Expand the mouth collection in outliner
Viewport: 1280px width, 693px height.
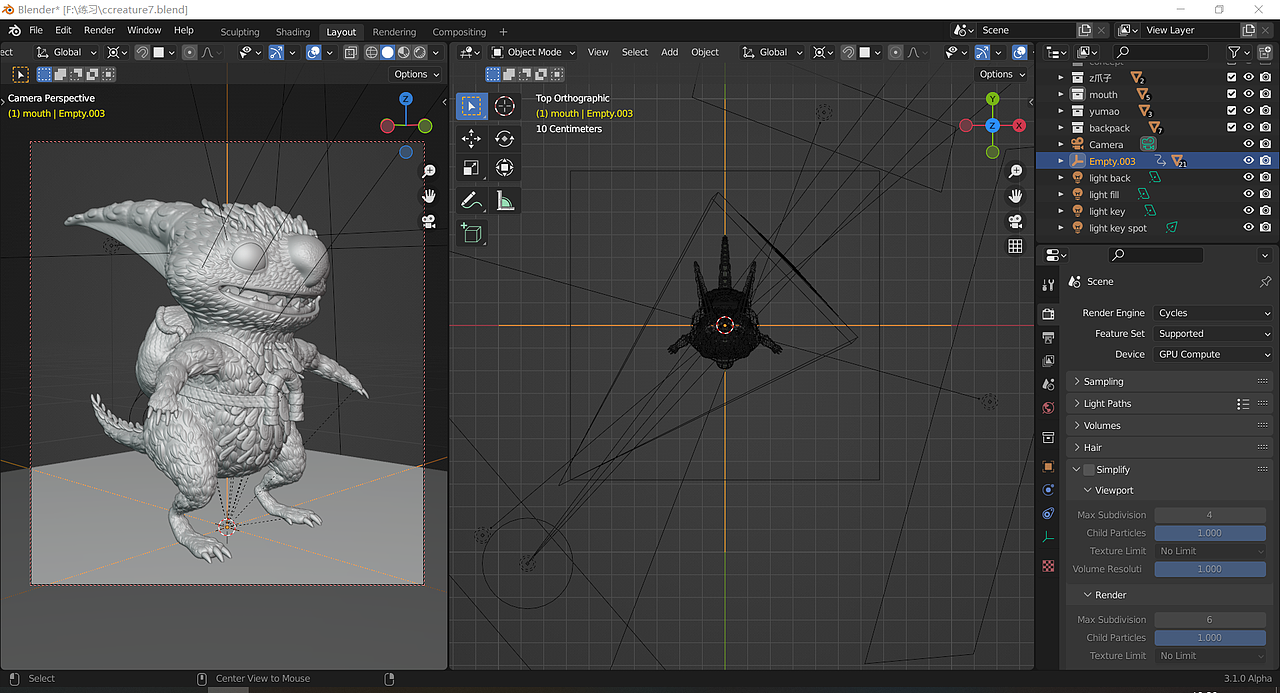(x=1061, y=95)
